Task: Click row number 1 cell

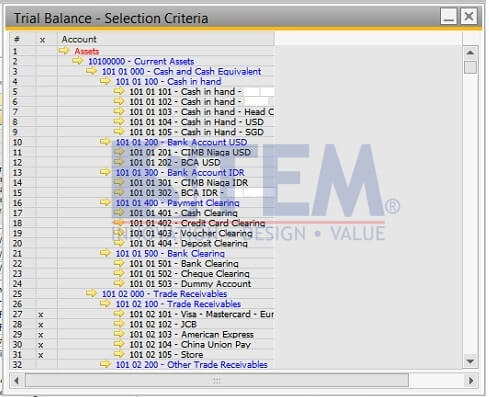Action: point(22,51)
